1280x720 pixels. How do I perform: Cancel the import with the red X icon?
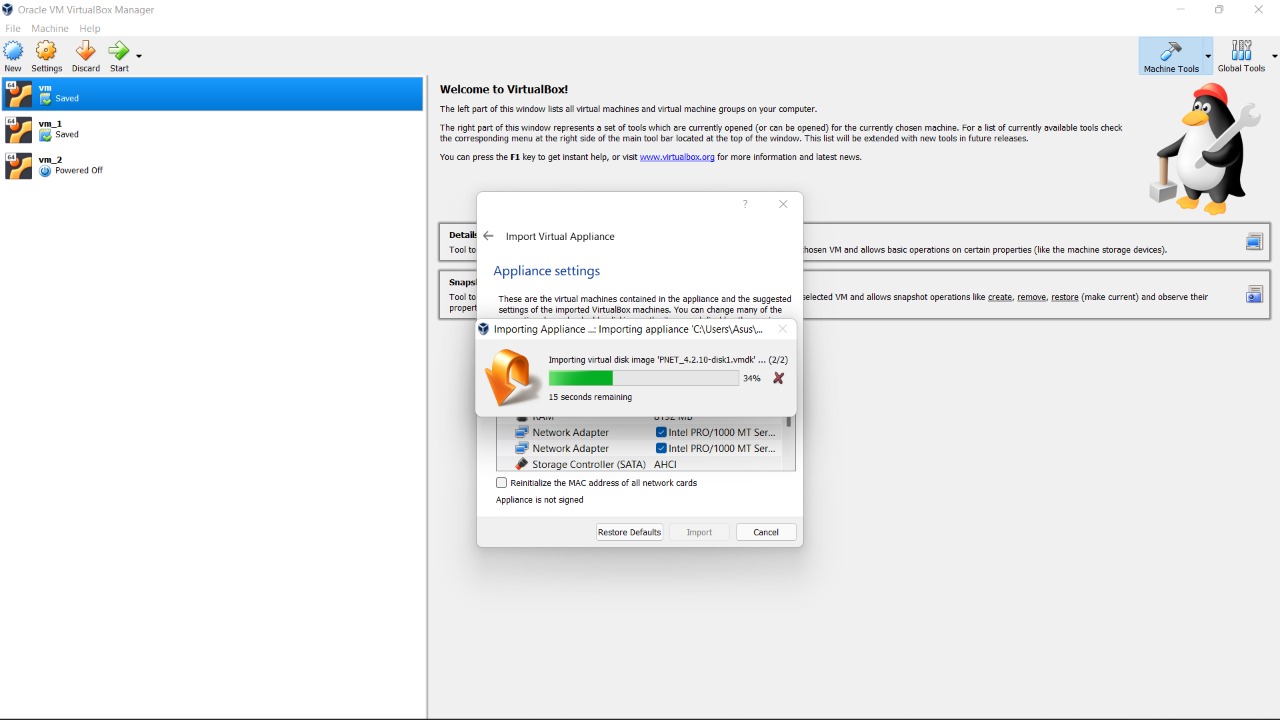pos(778,378)
